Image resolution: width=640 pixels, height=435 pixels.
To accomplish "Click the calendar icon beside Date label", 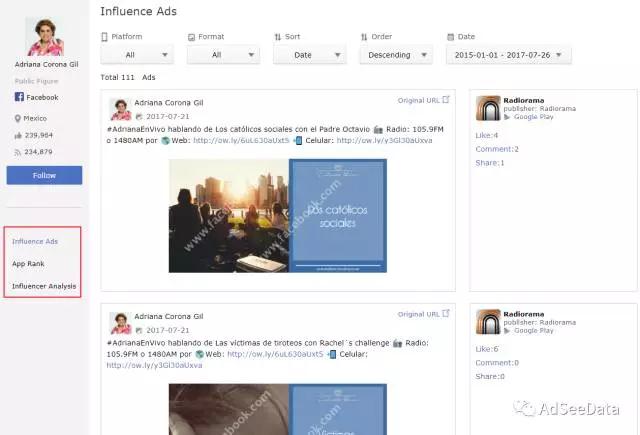I will coord(451,36).
